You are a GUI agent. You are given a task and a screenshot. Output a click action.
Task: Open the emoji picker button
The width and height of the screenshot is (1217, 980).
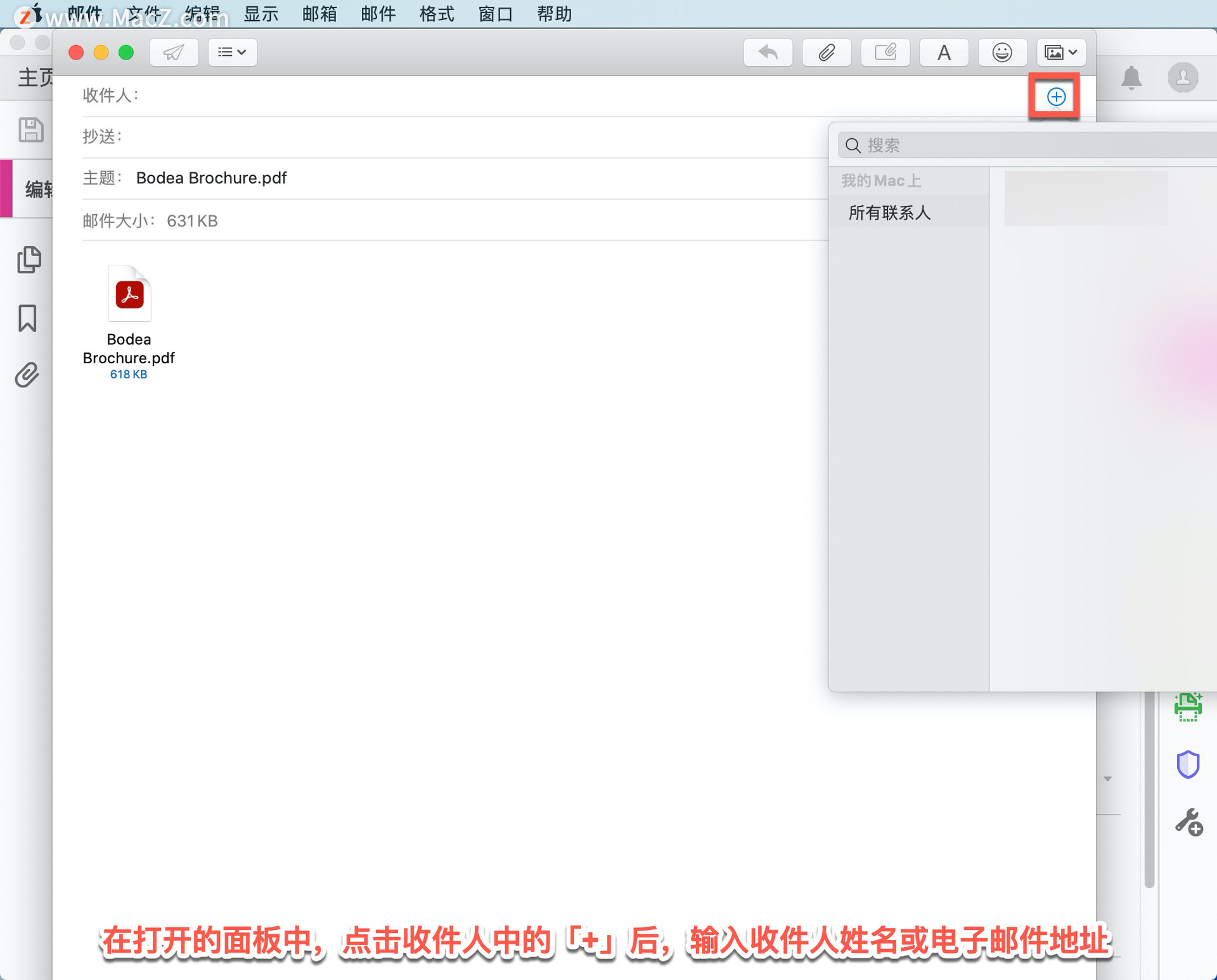(x=1002, y=52)
